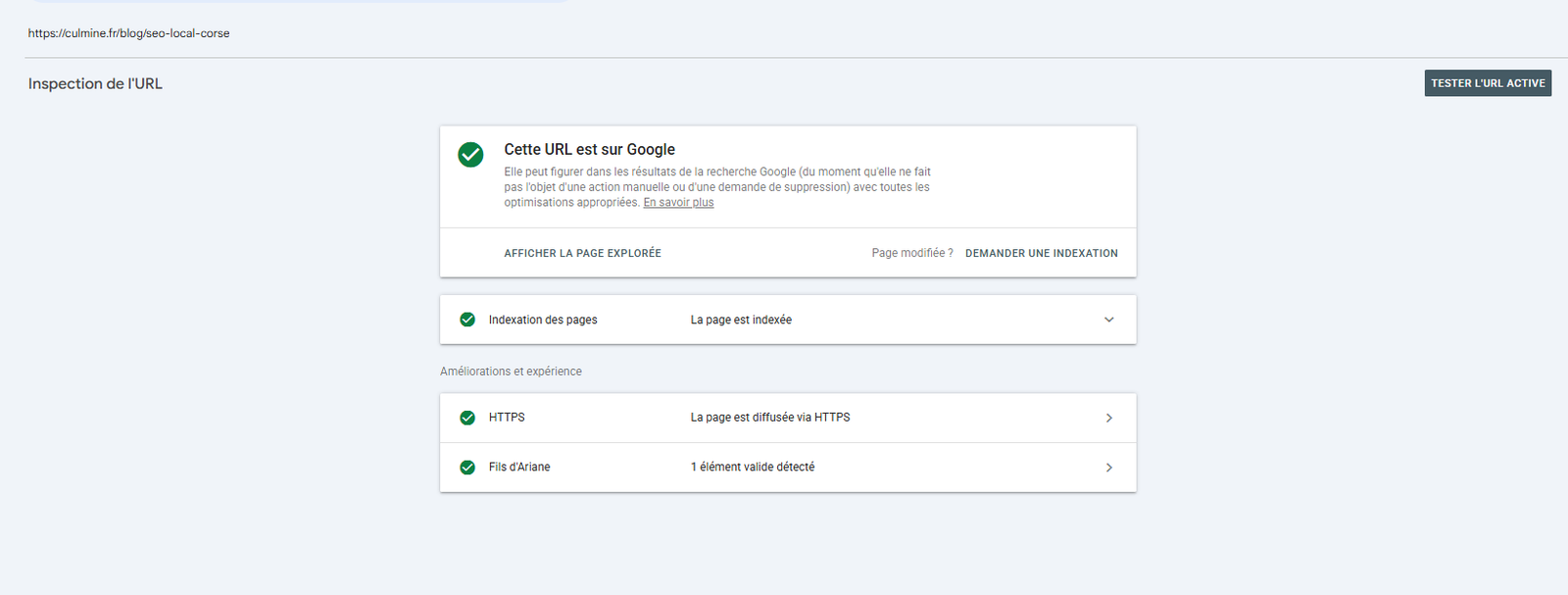The height and width of the screenshot is (595, 1568).
Task: Request indexing via DEMANDER UNE INDEXATION
Action: point(1042,253)
